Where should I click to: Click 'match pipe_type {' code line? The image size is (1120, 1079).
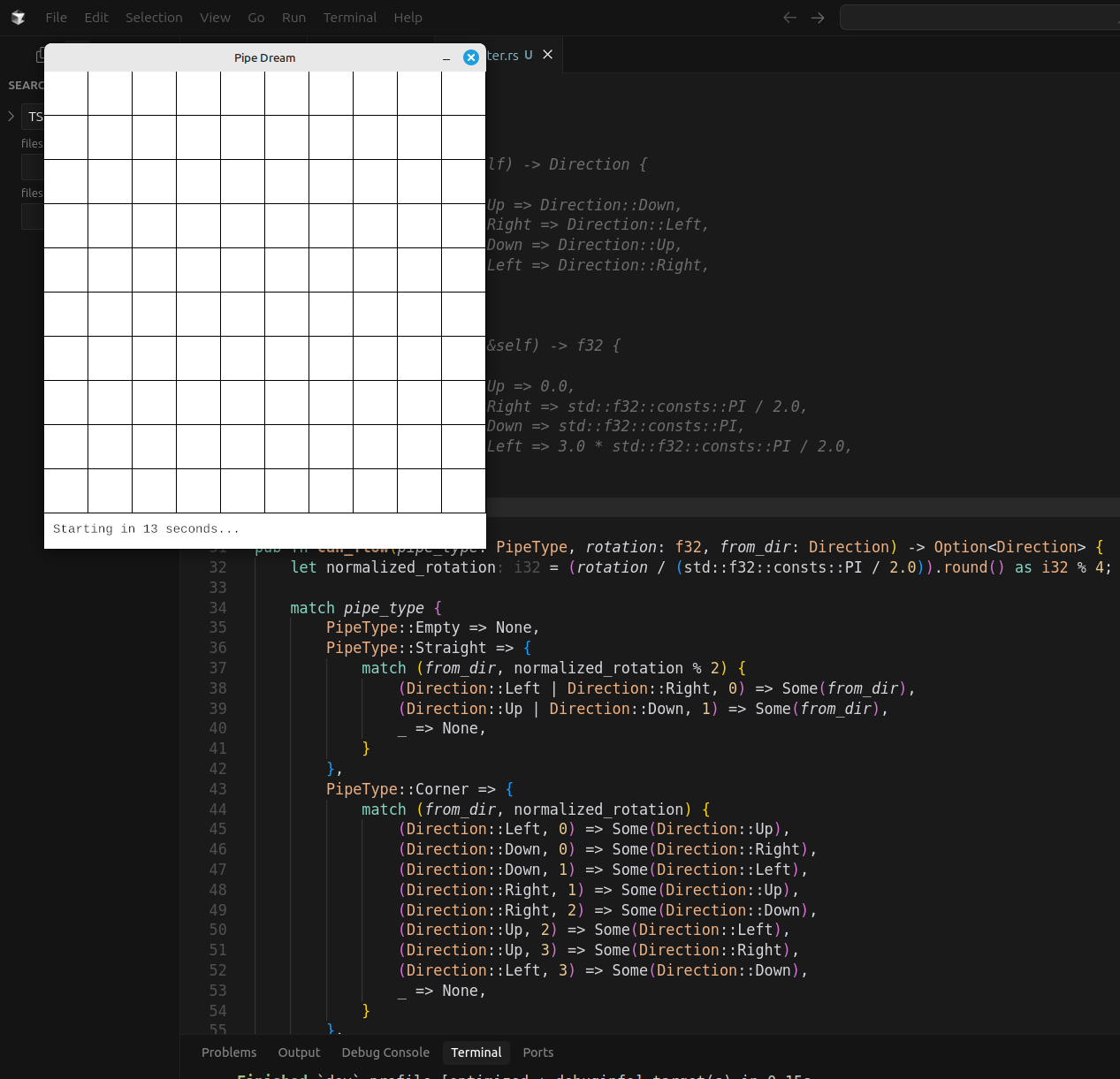(x=366, y=608)
